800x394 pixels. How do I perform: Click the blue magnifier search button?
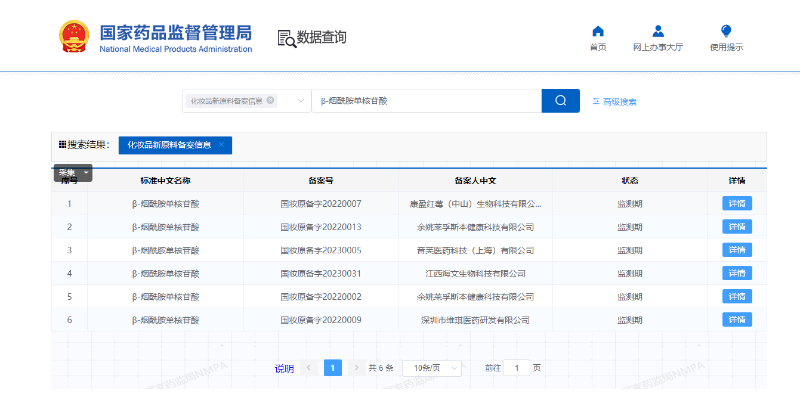pyautogui.click(x=560, y=101)
